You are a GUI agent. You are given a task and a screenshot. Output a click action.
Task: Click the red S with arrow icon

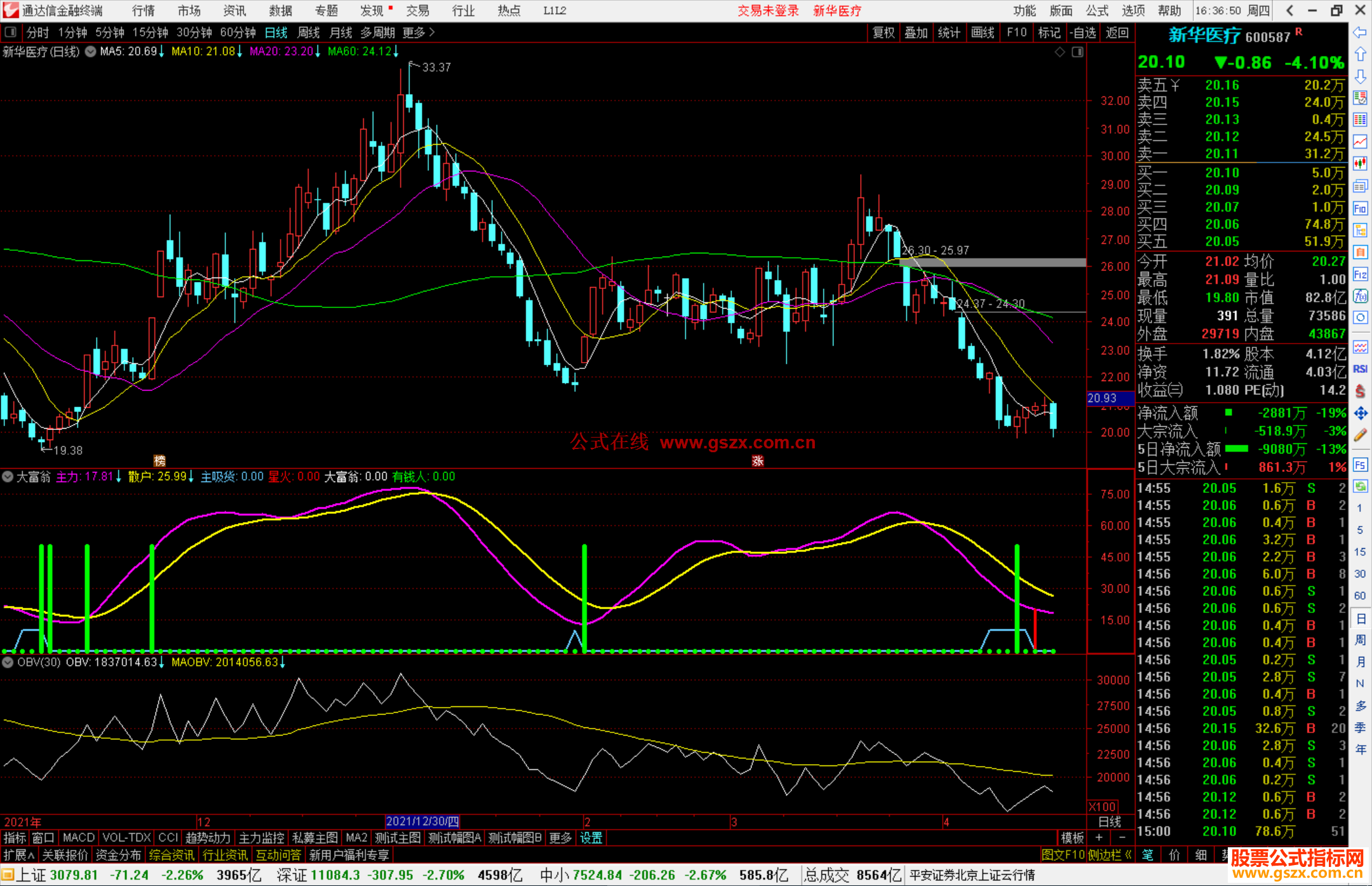(1360, 391)
